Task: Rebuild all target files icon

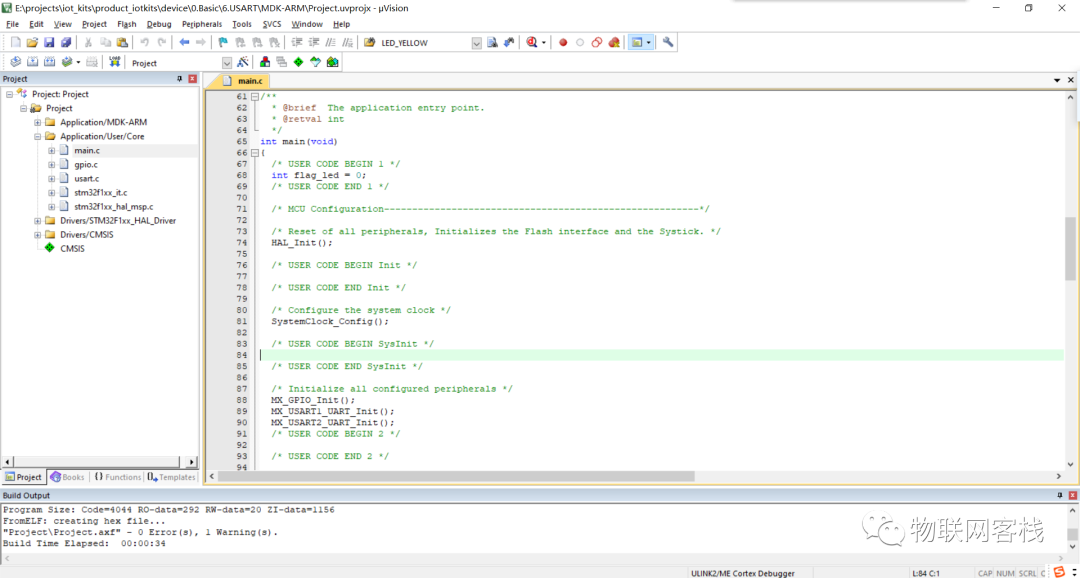Action: (50, 63)
